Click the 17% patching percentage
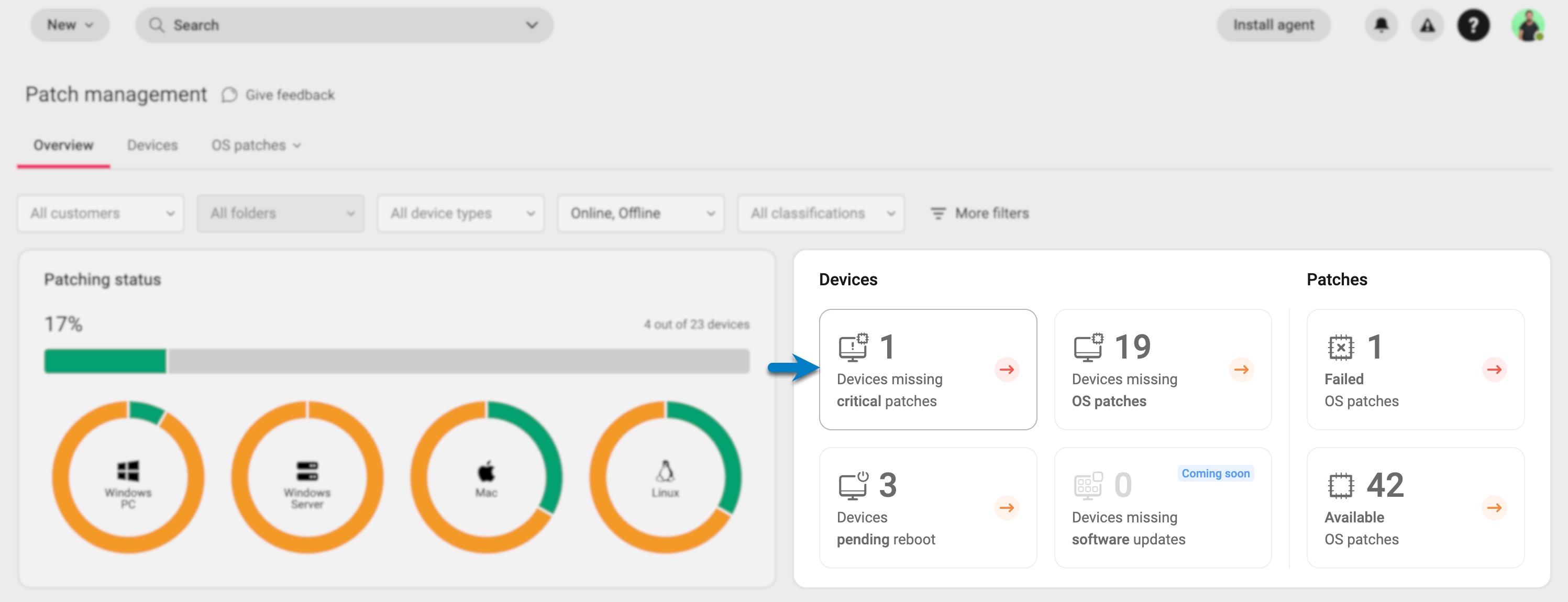The image size is (1568, 602). [x=63, y=324]
